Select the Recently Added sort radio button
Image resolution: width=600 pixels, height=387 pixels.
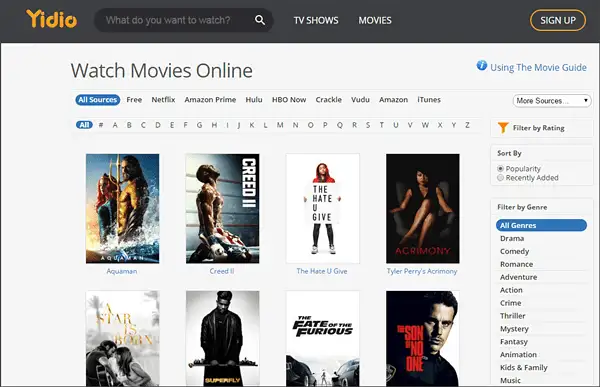(500, 178)
